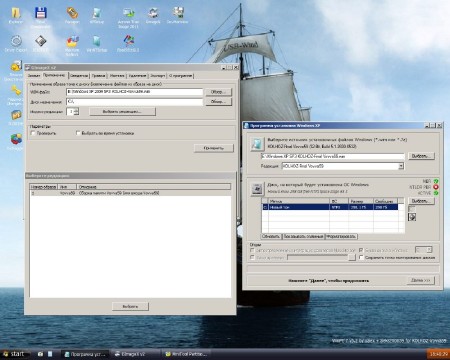Switch to the WinTool Partition taskbar button

[187, 354]
